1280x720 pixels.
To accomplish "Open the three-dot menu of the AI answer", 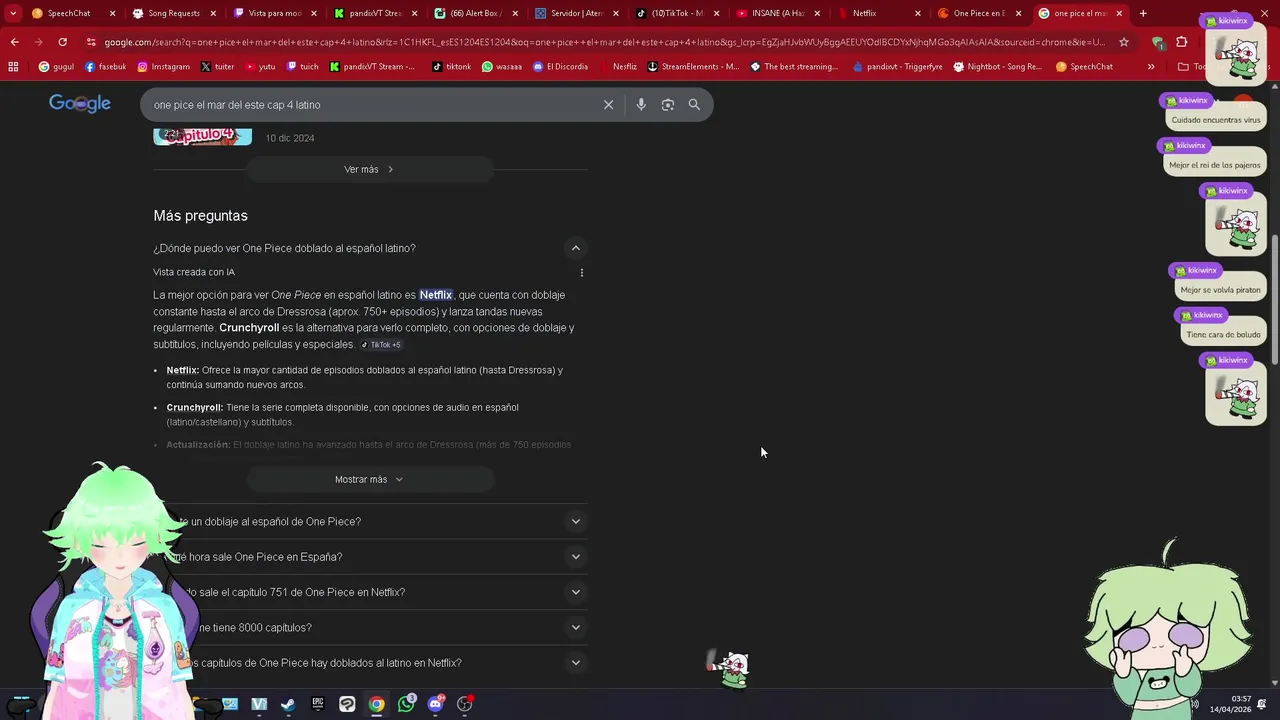I will (582, 272).
